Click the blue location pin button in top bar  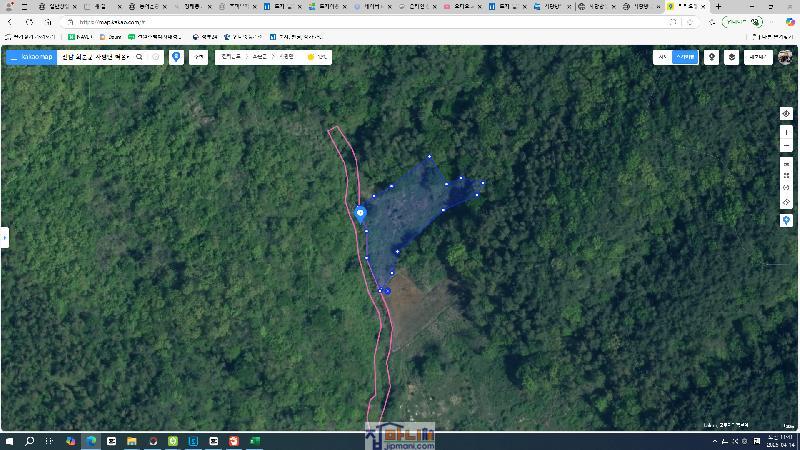(x=177, y=57)
